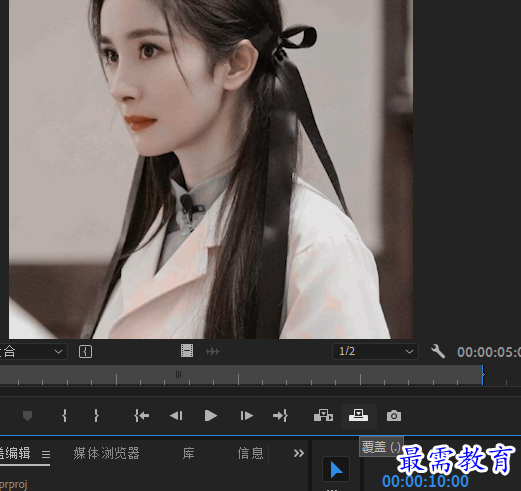Open the zoom fit dropdown
The width and height of the screenshot is (521, 491).
coord(33,351)
